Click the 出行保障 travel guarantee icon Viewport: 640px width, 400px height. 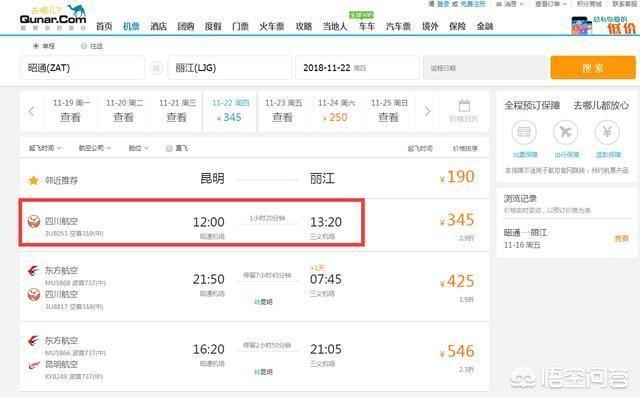[x=565, y=133]
